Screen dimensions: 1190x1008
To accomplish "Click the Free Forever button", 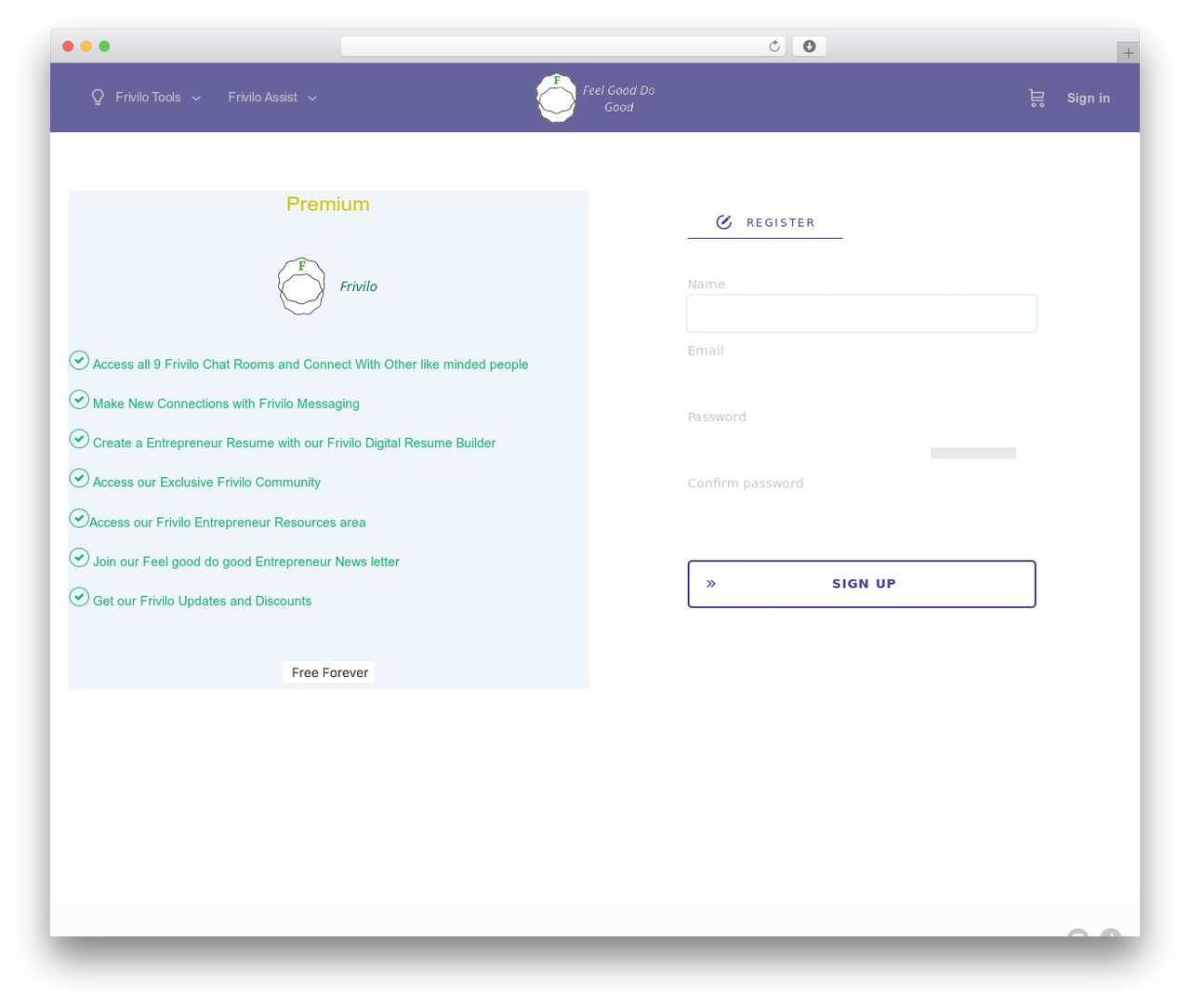I will click(x=329, y=672).
